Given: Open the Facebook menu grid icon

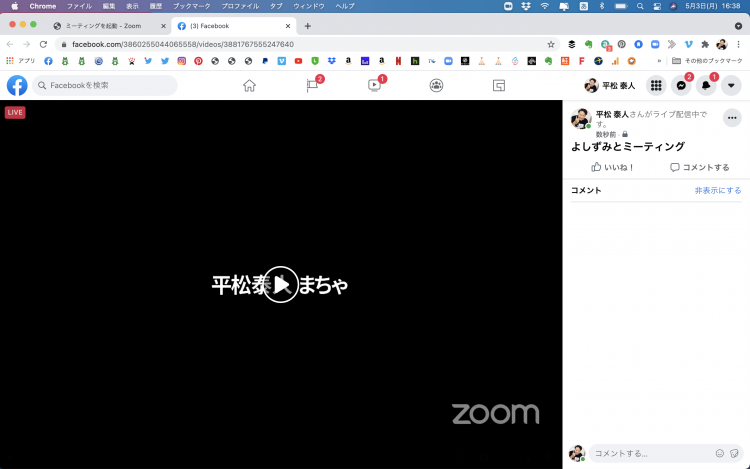Looking at the screenshot, I should (x=656, y=86).
